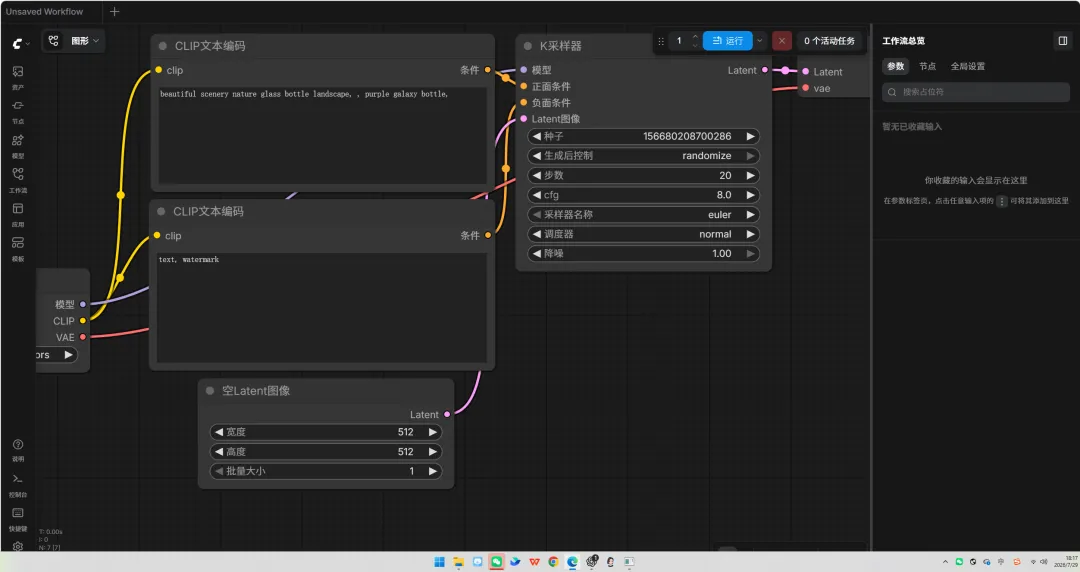
Task: Click the graph mode icon beside 图形
Action: (x=54, y=41)
